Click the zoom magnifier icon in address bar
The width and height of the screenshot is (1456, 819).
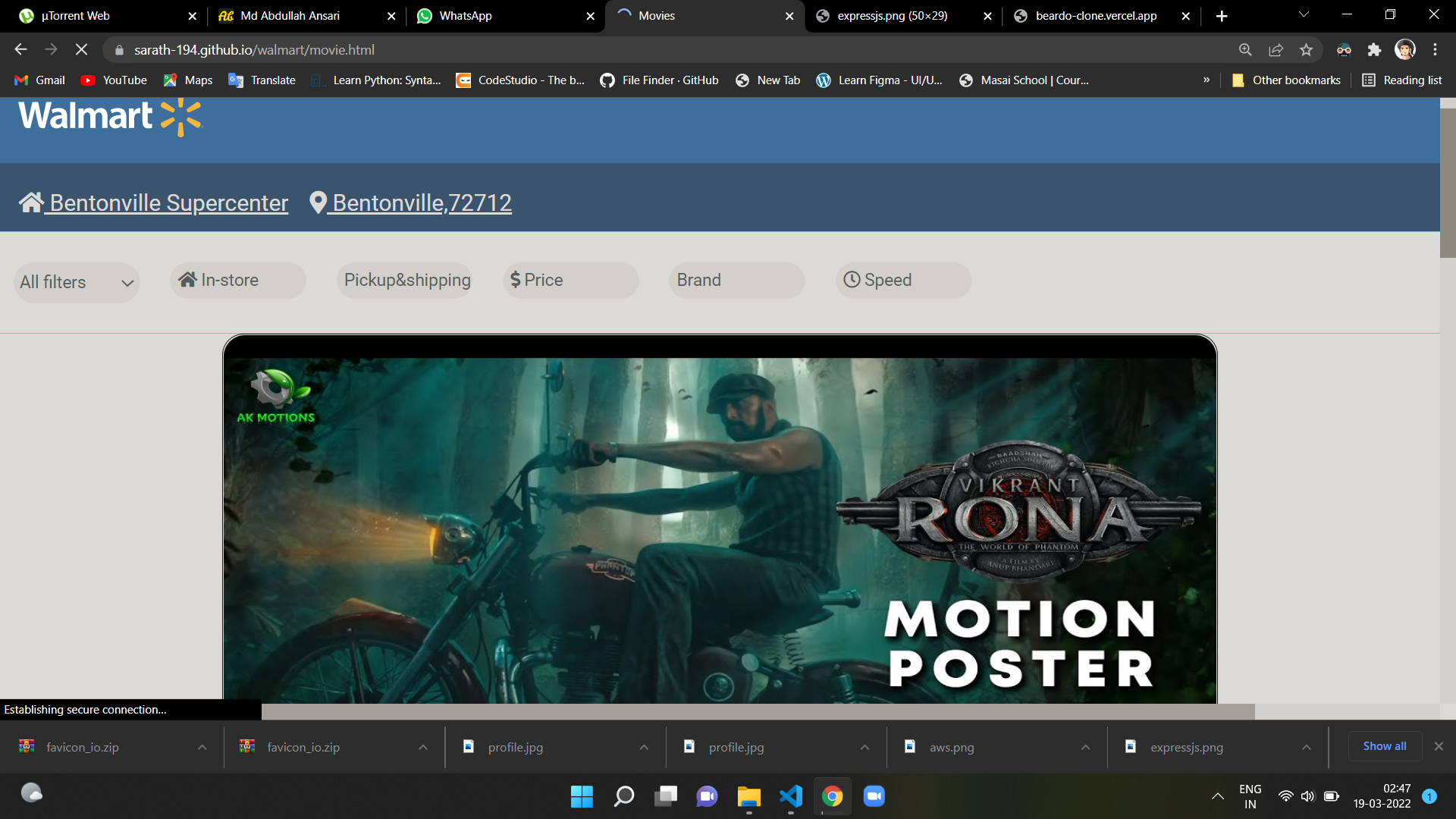1245,50
